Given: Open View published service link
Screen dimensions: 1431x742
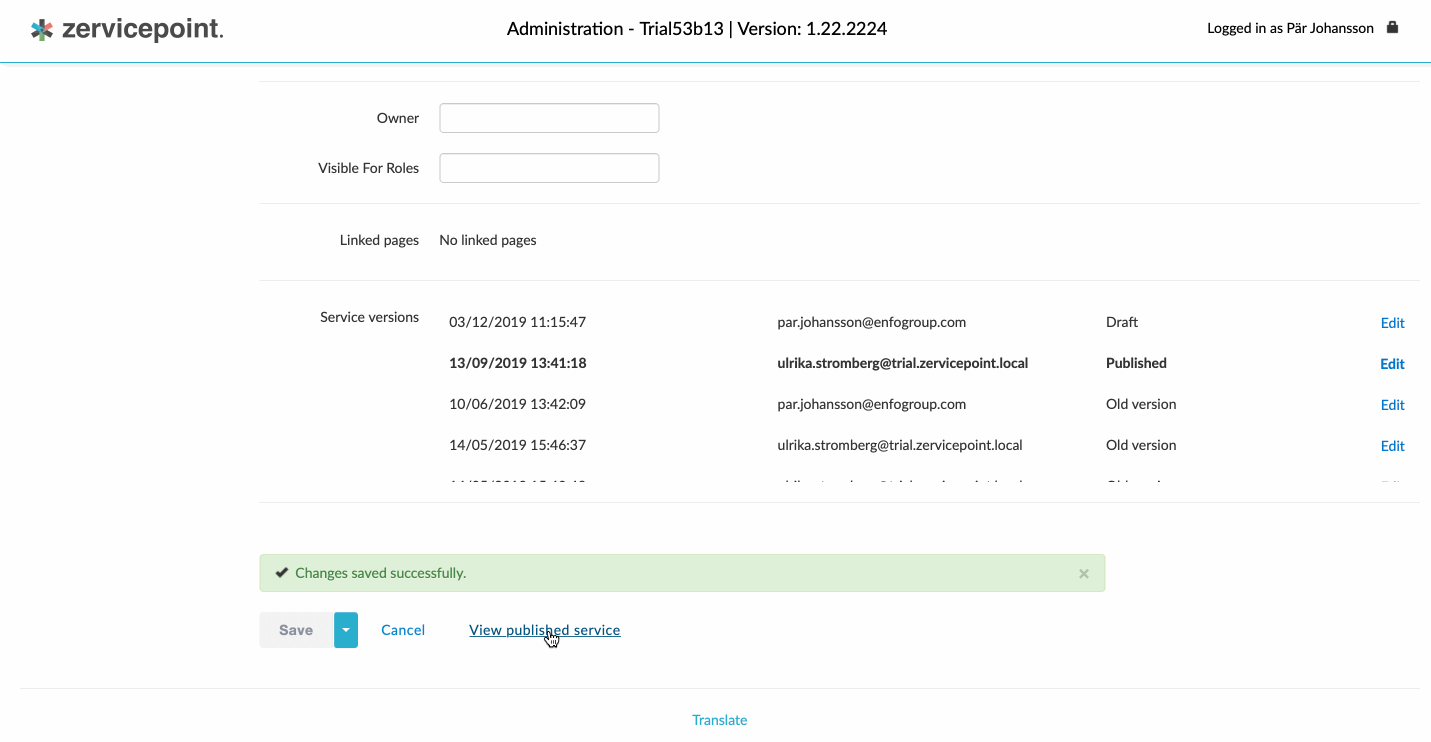Looking at the screenshot, I should coord(544,630).
